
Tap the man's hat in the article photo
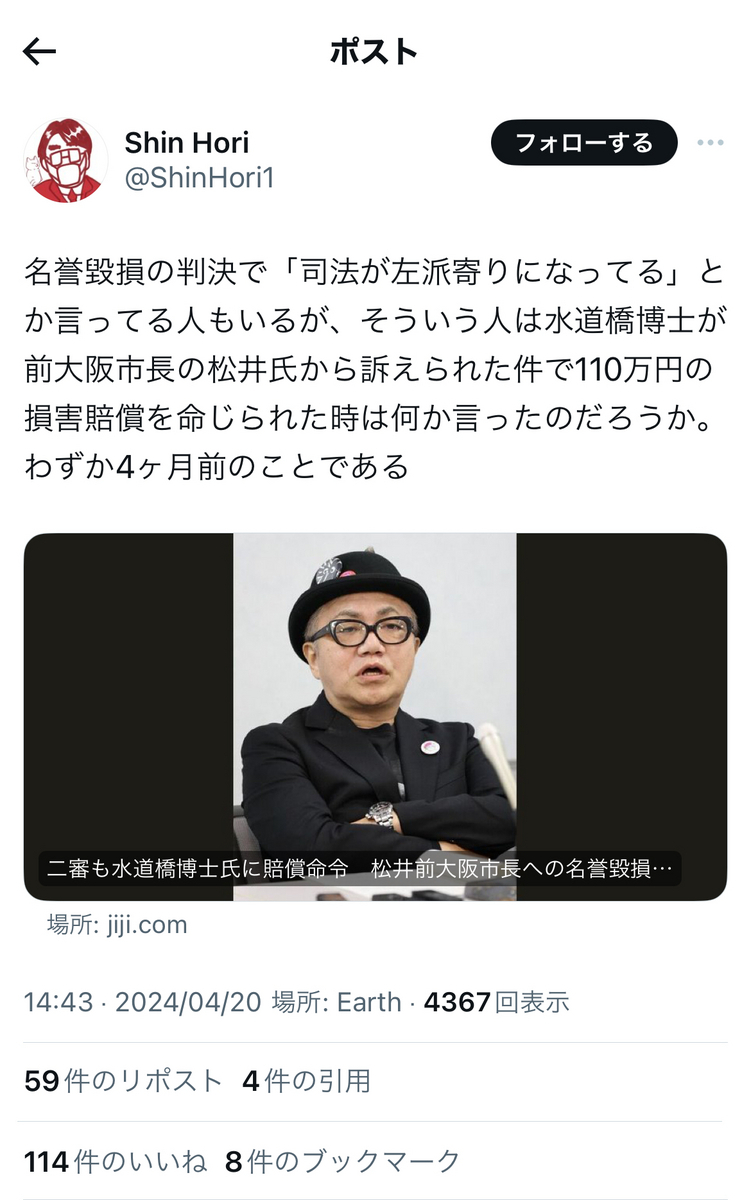click(358, 593)
